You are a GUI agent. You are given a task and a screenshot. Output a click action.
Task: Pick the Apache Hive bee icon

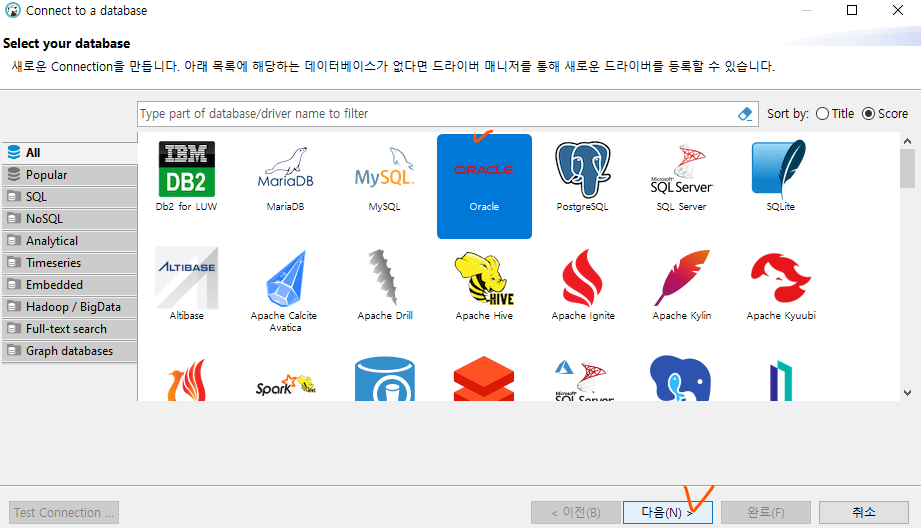coord(484,278)
